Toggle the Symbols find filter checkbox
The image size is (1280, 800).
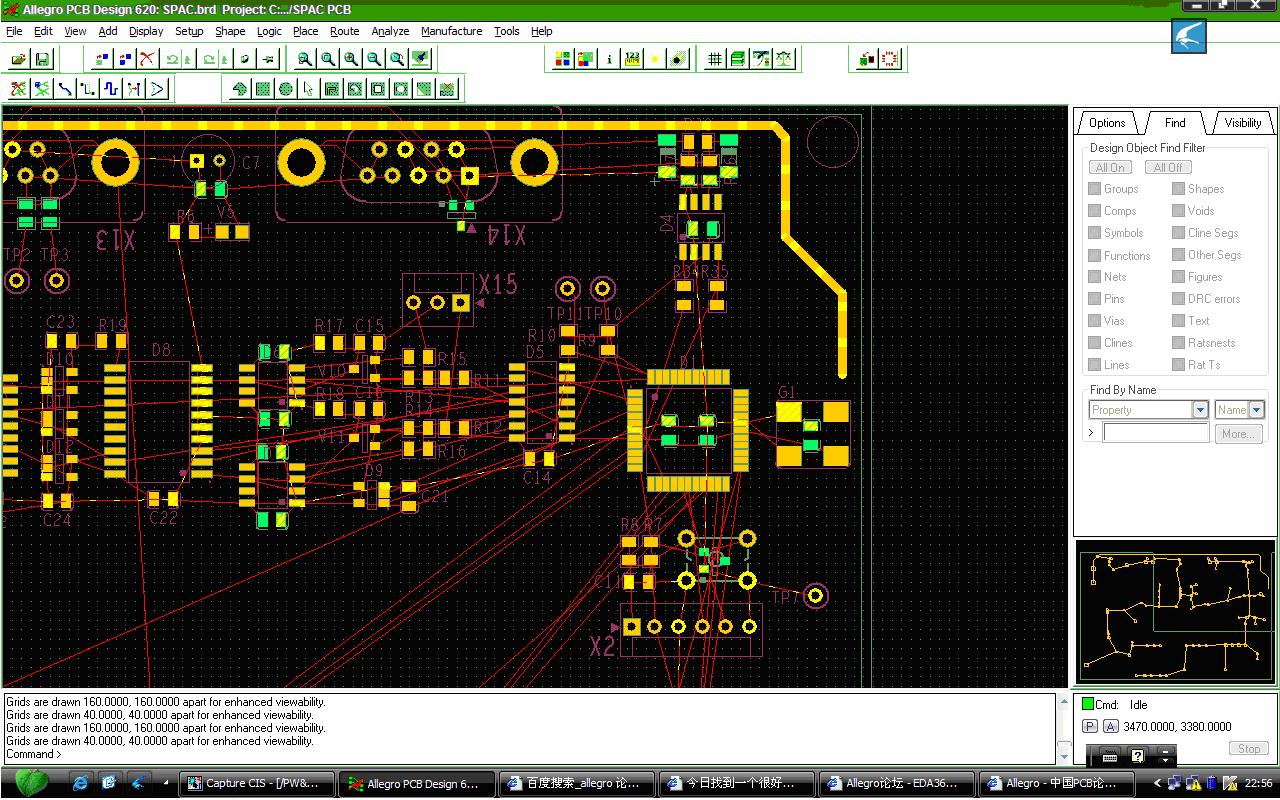coord(1095,233)
